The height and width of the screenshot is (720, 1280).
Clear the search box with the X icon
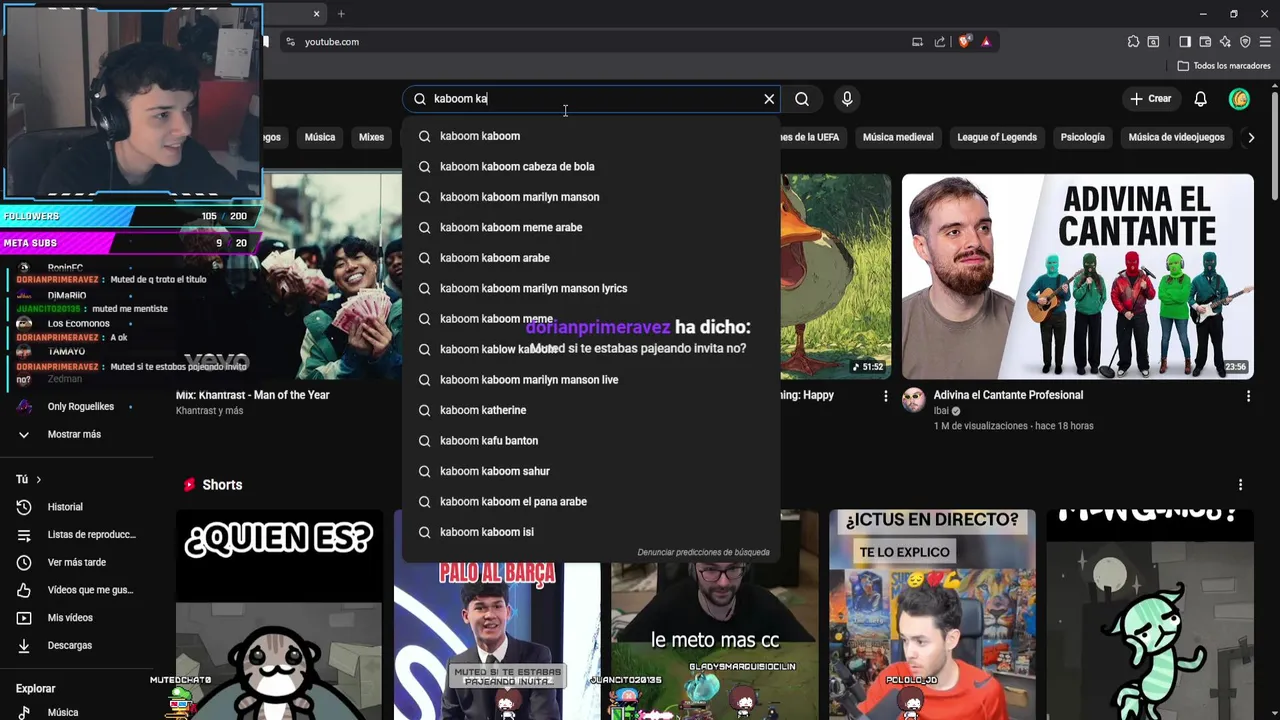tap(769, 99)
